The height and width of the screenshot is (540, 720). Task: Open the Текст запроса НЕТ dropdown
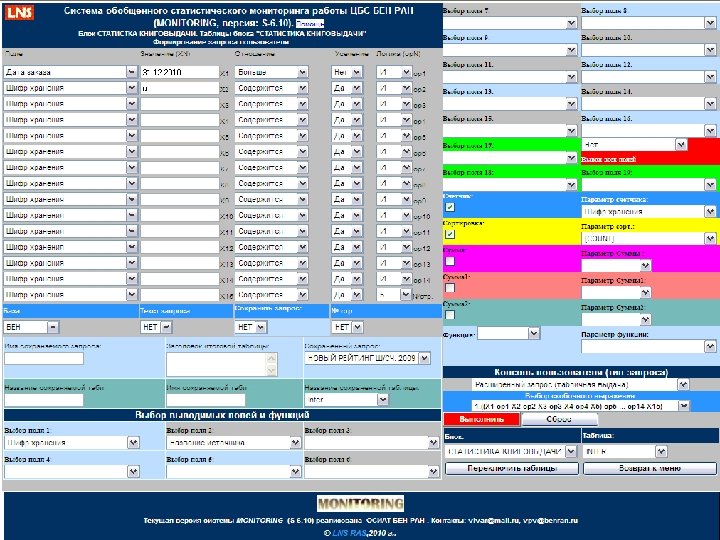point(156,327)
